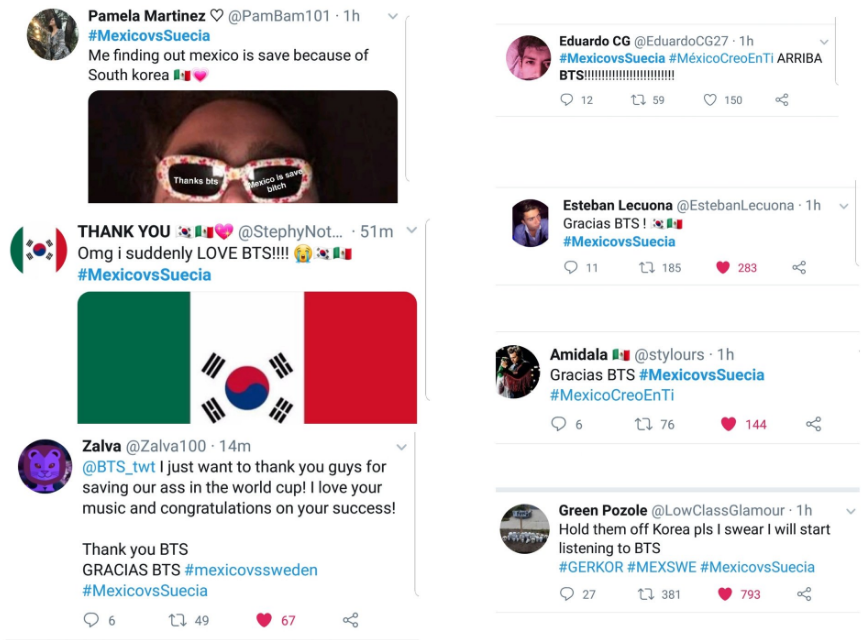
Task: Open the @BTS_twt mention link
Action: [x=119, y=467]
